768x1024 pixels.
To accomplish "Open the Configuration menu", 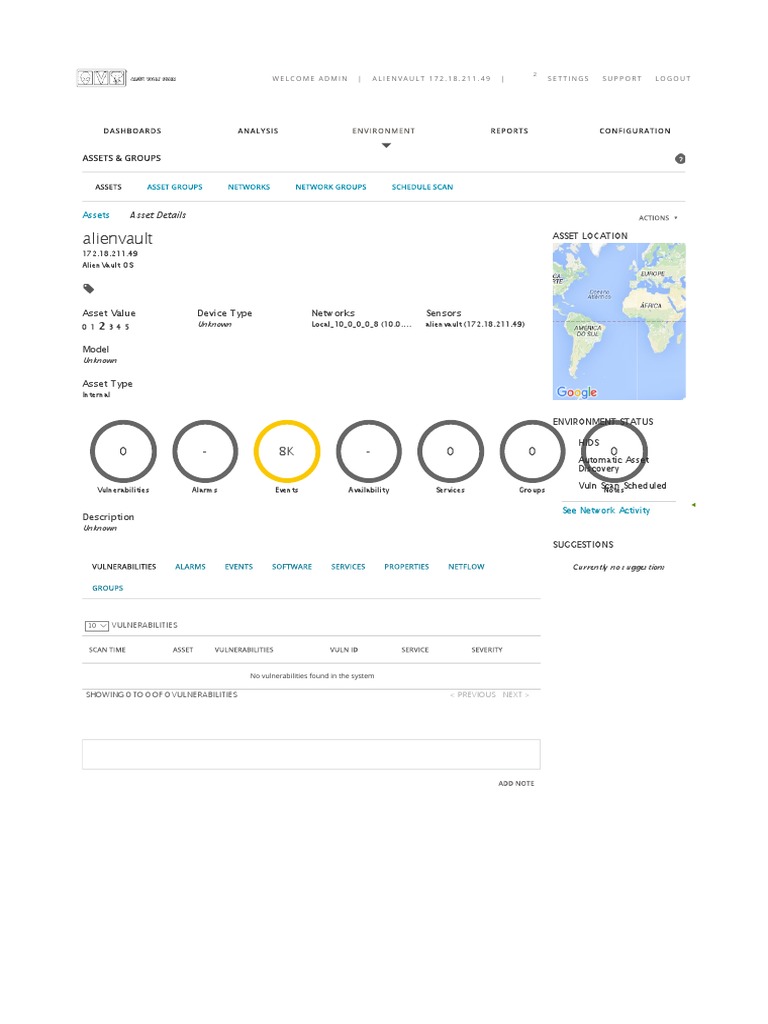I will click(x=635, y=131).
